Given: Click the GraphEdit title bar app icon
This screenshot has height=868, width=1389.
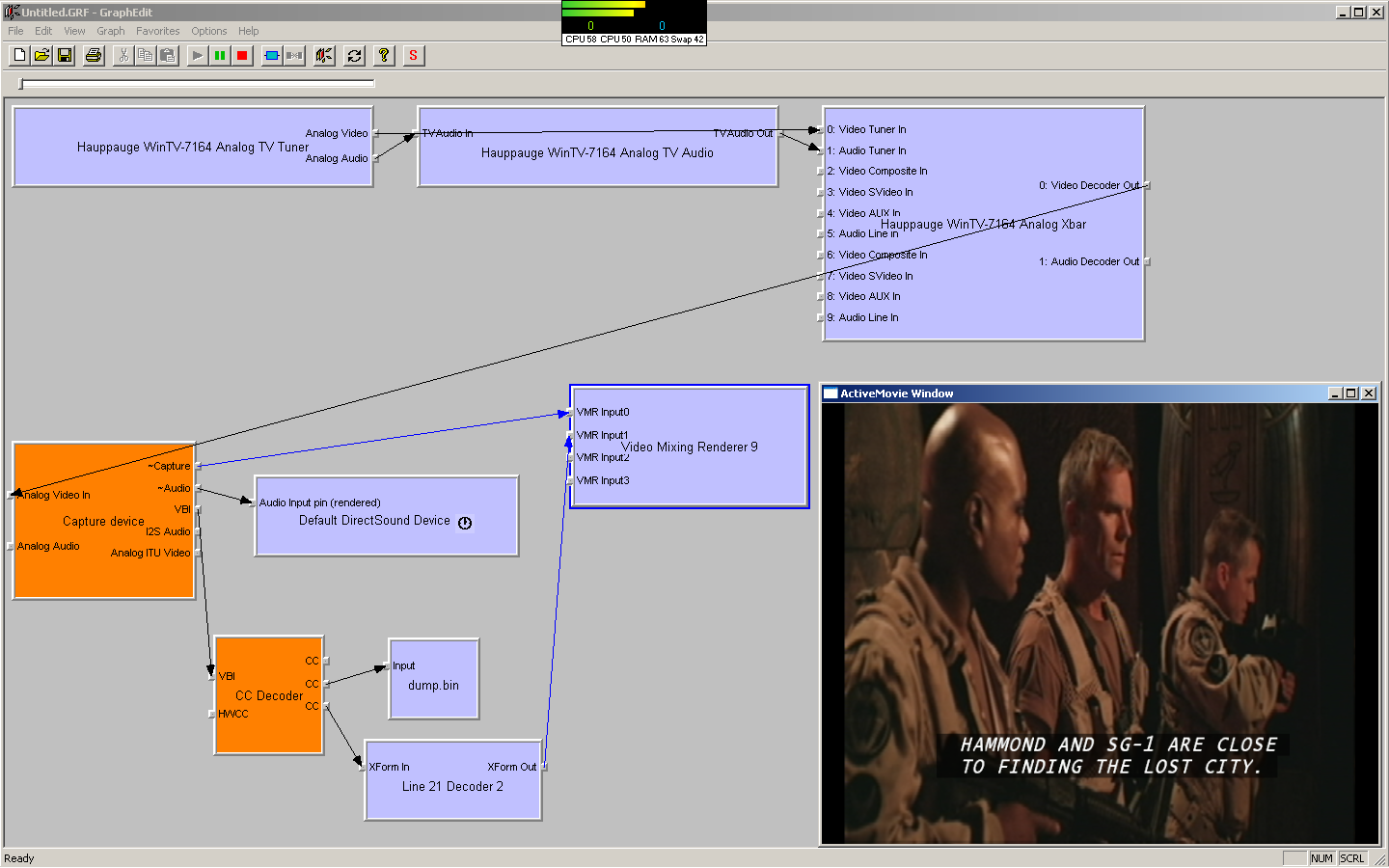Looking at the screenshot, I should click(x=12, y=12).
